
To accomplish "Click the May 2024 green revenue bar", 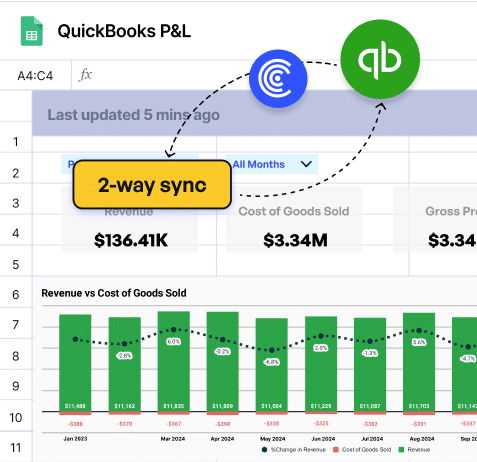I will [272, 365].
